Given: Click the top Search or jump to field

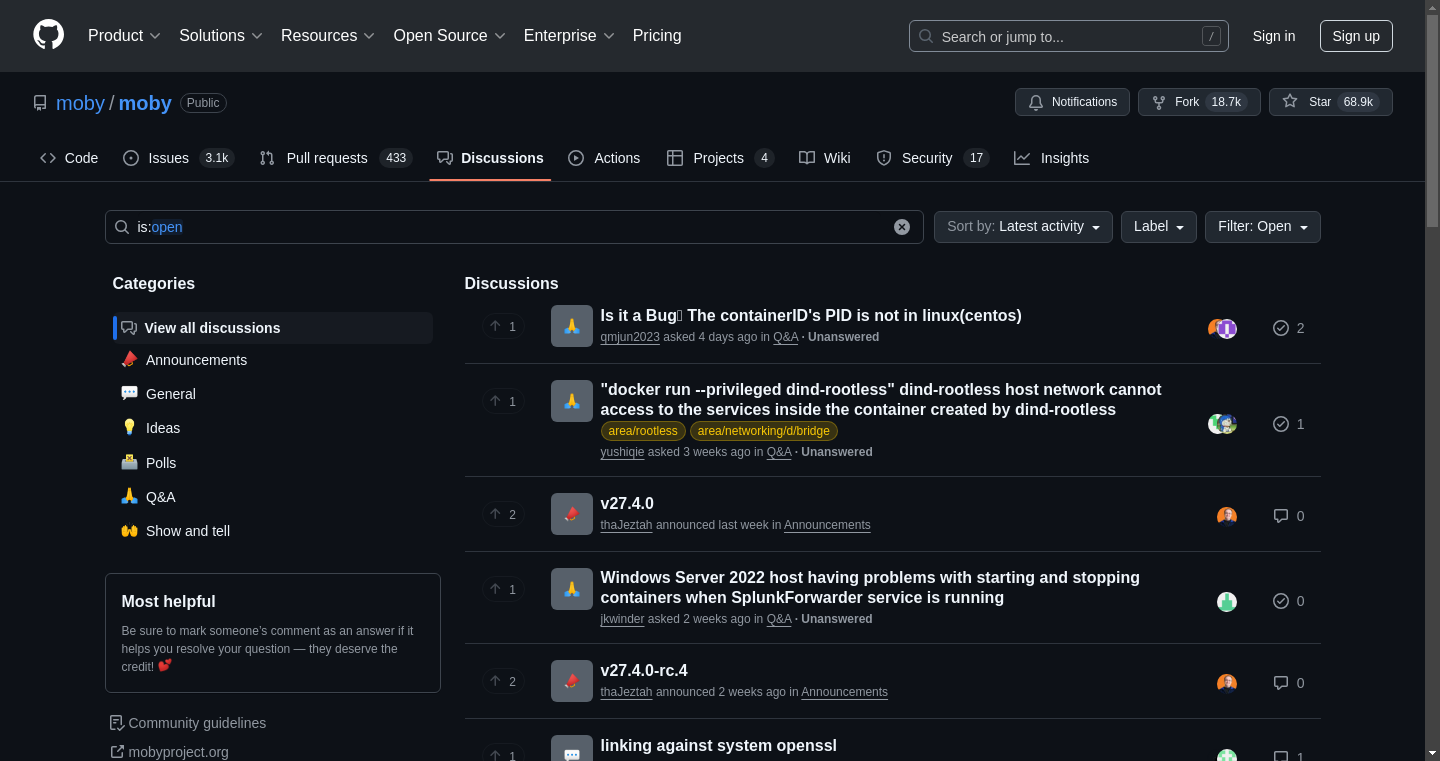Looking at the screenshot, I should pos(1068,36).
